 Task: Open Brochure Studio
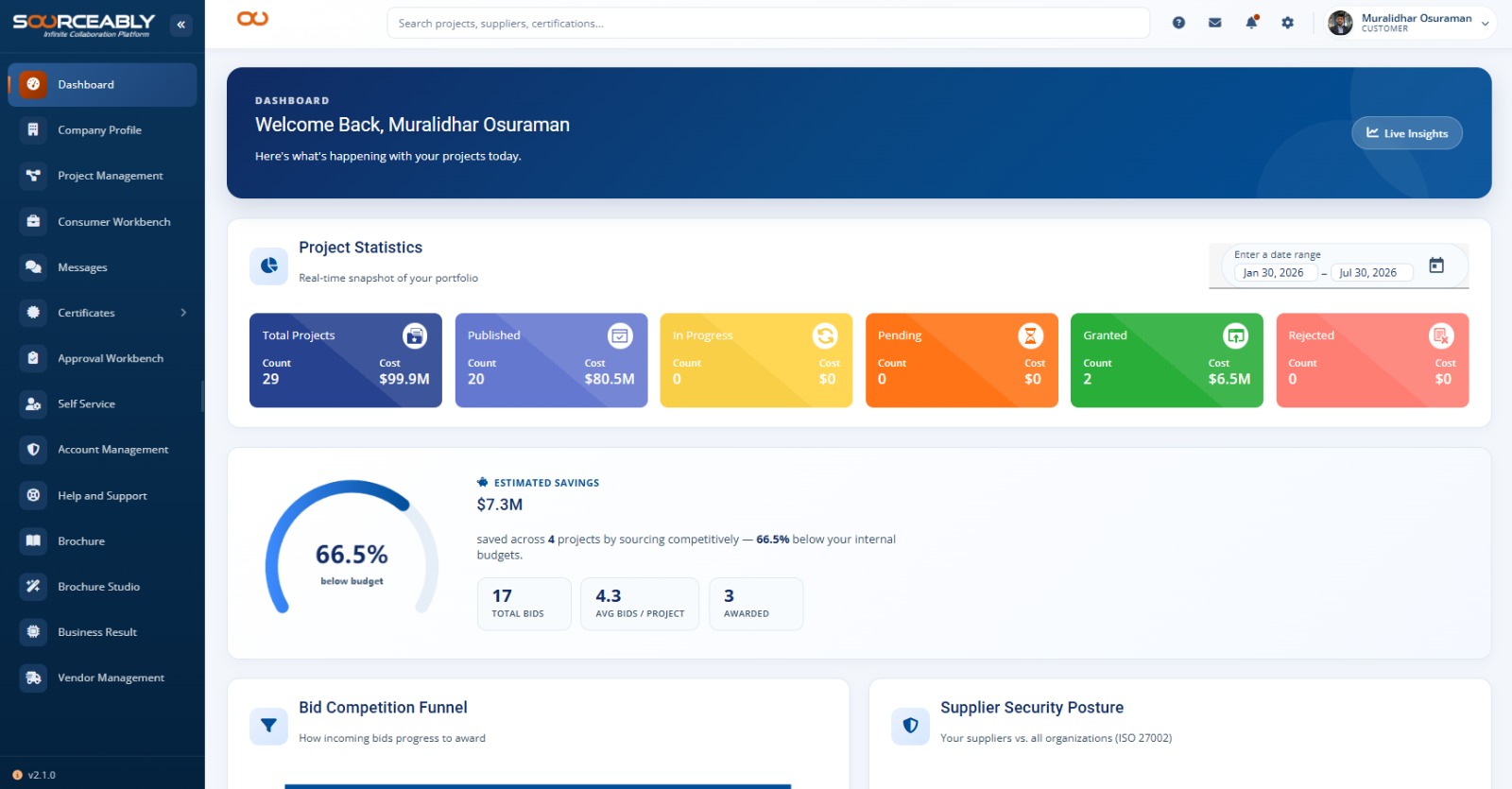click(x=102, y=587)
